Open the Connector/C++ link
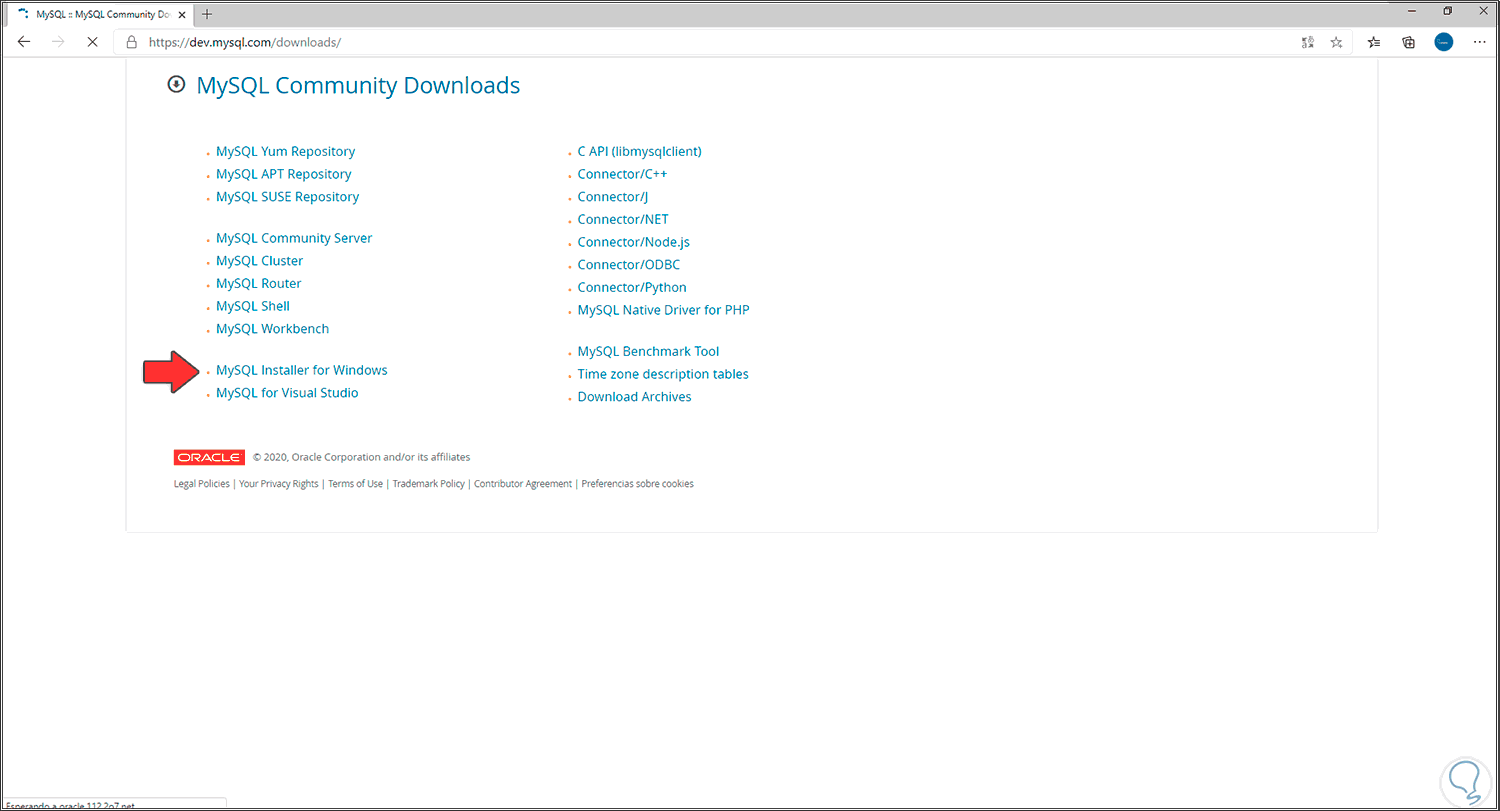This screenshot has height=811, width=1500. 622,174
